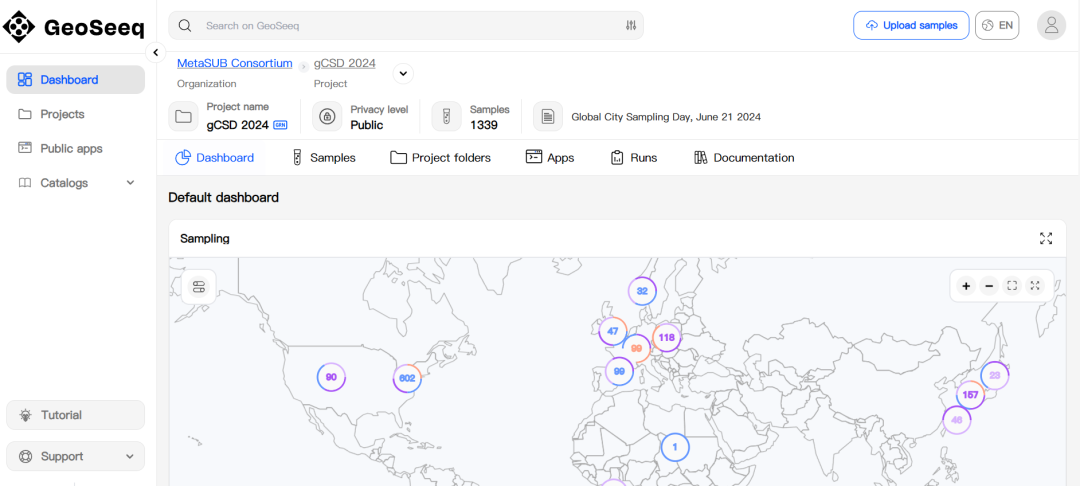This screenshot has height=486, width=1080.
Task: Open the Documentation tab
Action: click(744, 158)
